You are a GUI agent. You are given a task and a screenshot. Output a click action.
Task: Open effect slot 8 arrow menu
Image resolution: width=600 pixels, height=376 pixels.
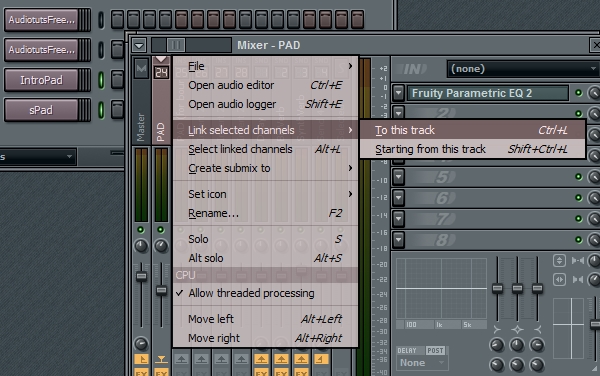[x=398, y=240]
